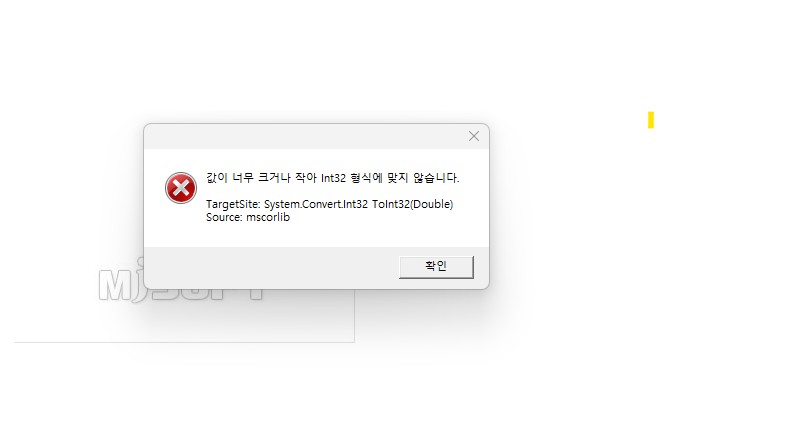
Task: Click the vertical panel border below the dialog
Action: (354, 316)
